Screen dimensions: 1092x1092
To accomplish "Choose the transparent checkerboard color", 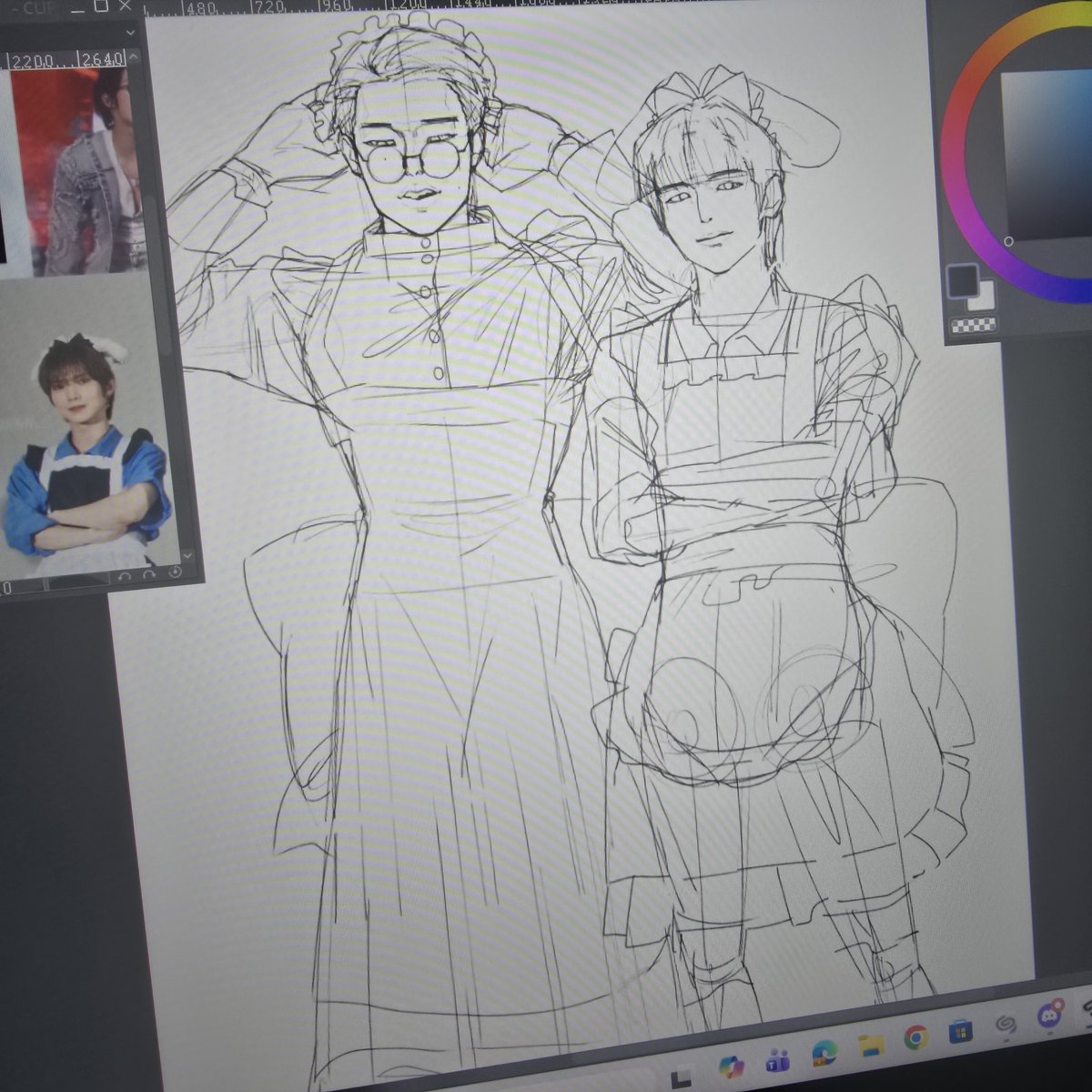I will coord(973,324).
